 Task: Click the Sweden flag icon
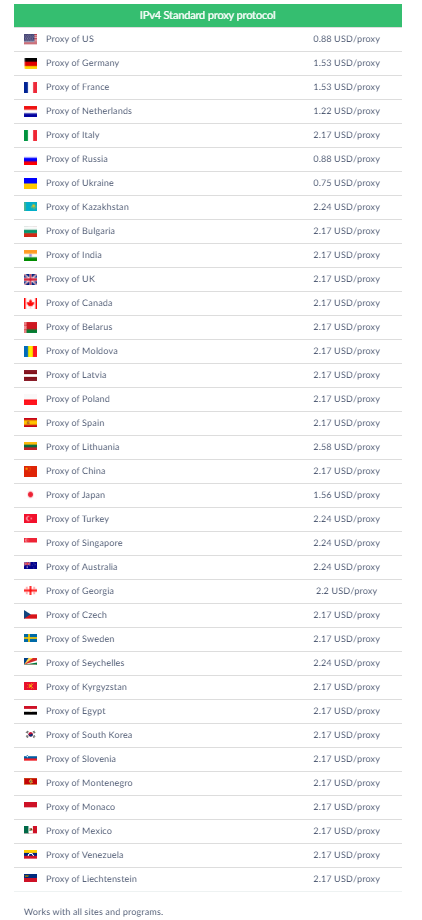[31, 639]
